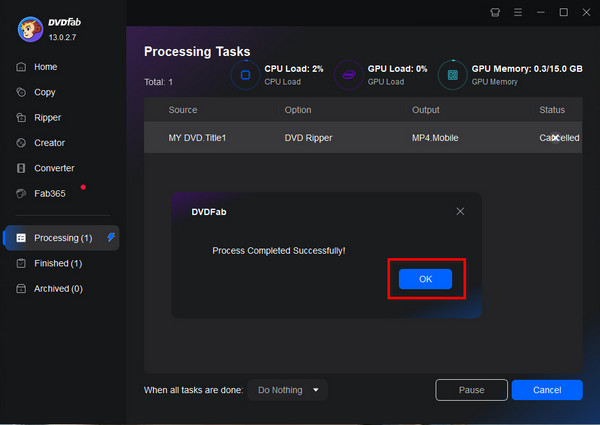600x425 pixels.
Task: Click the Processing list icon
Action: click(x=21, y=238)
